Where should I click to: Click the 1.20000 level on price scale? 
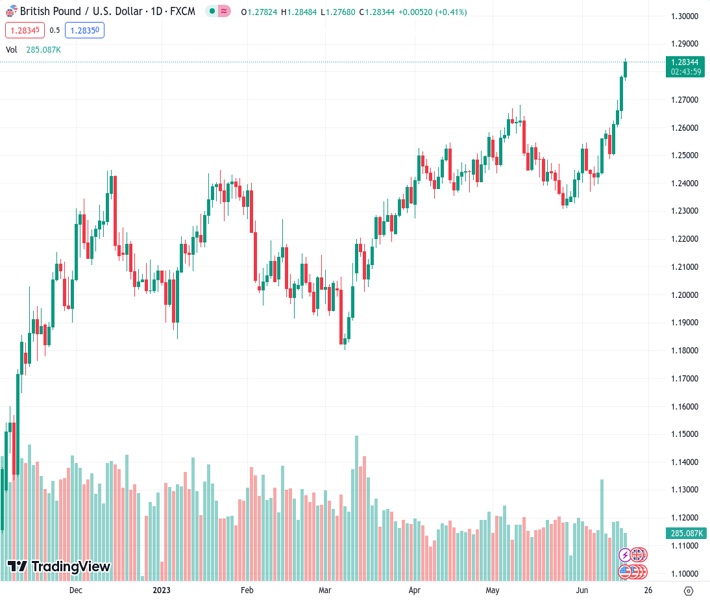[x=685, y=295]
